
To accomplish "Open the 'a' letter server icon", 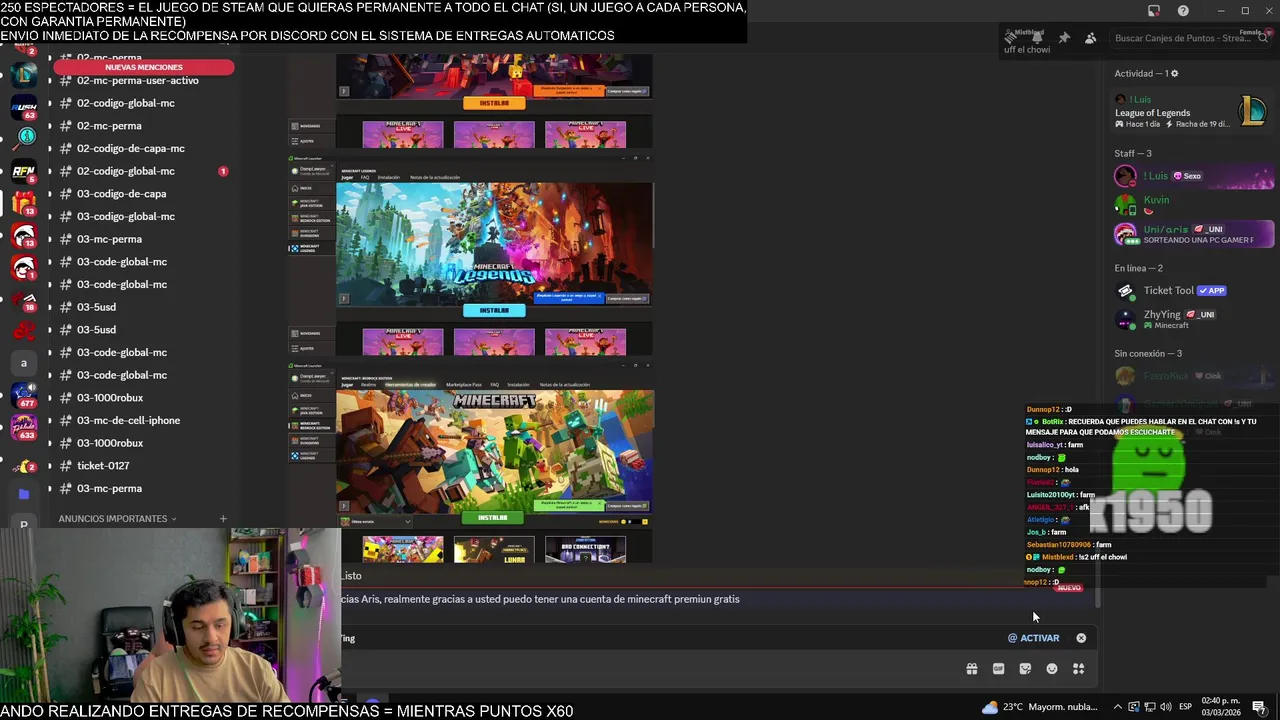I will click(23, 363).
